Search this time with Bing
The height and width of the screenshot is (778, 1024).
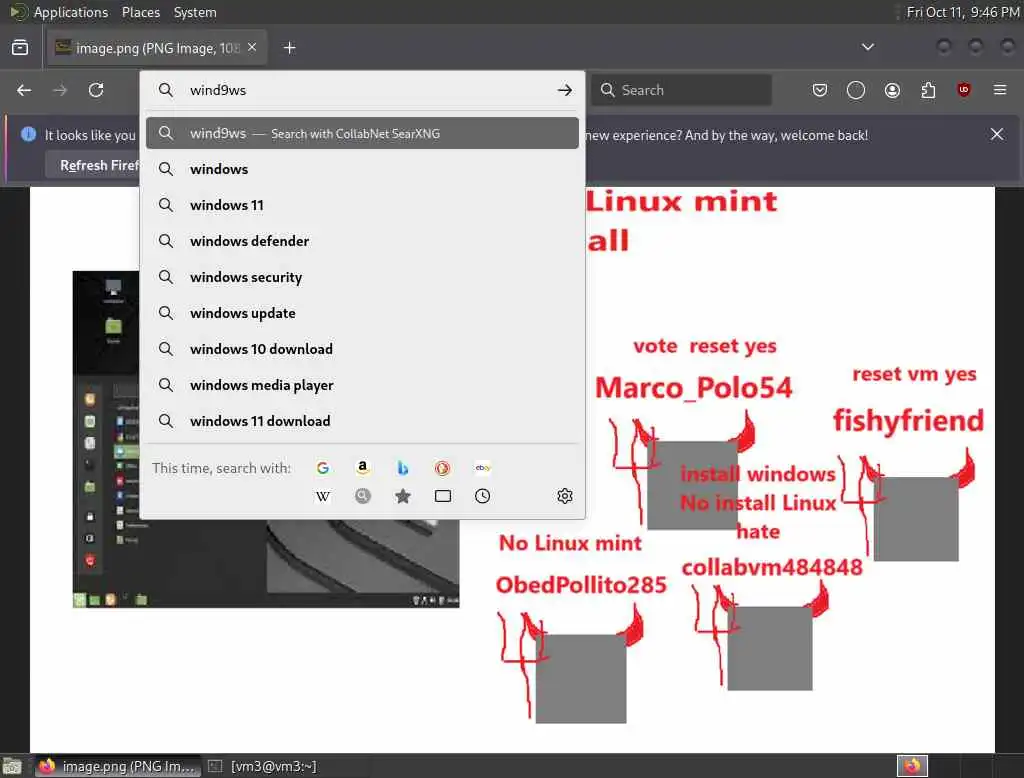[x=402, y=468]
